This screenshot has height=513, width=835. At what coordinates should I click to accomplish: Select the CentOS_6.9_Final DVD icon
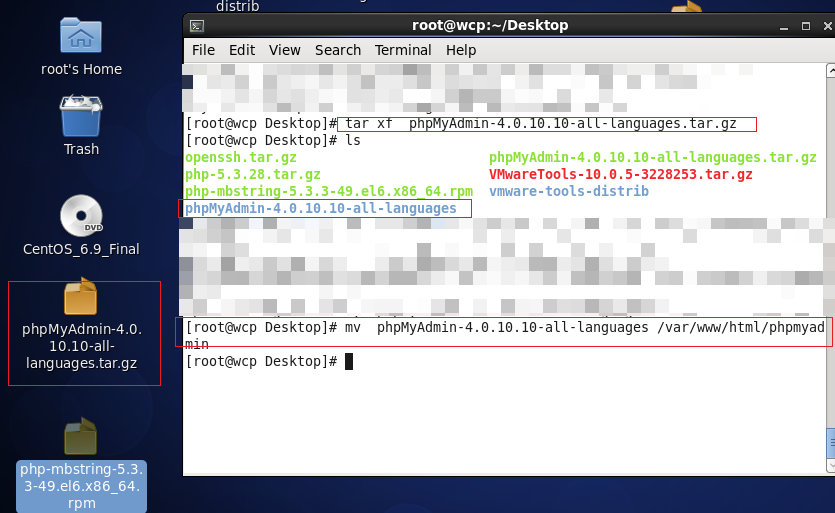coord(81,216)
